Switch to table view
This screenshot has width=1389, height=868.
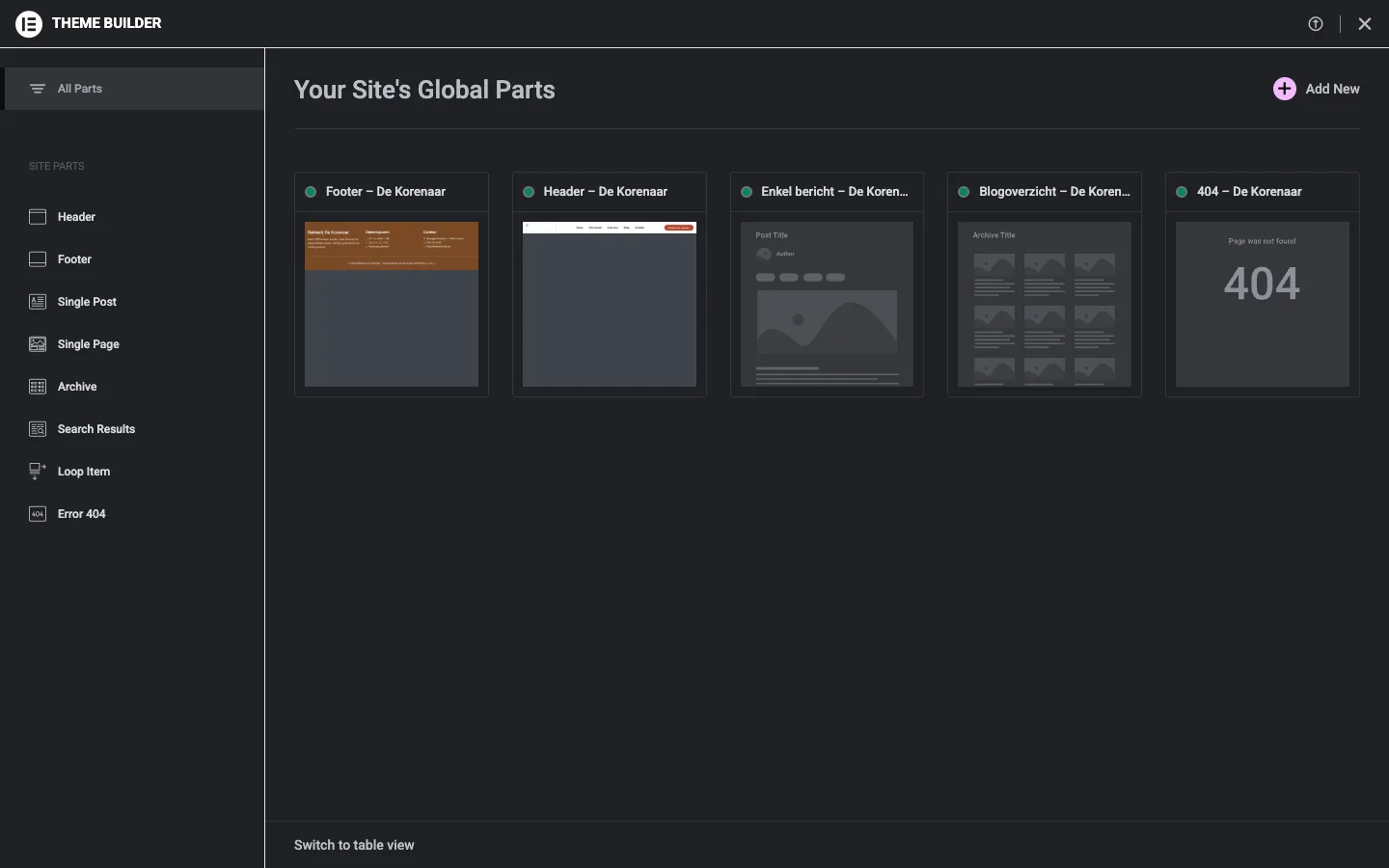(354, 845)
